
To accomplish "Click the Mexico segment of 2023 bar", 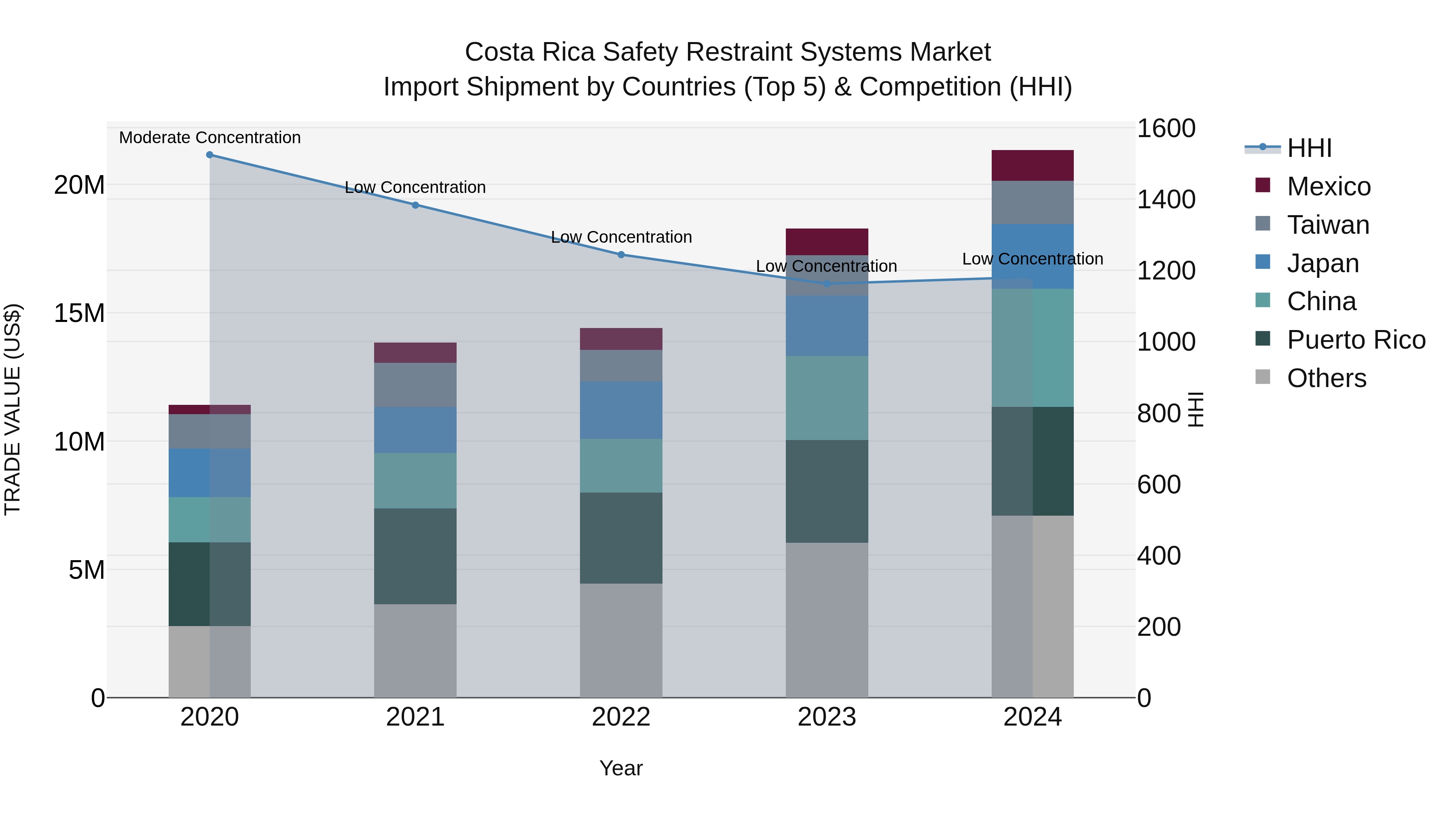I will tap(827, 242).
